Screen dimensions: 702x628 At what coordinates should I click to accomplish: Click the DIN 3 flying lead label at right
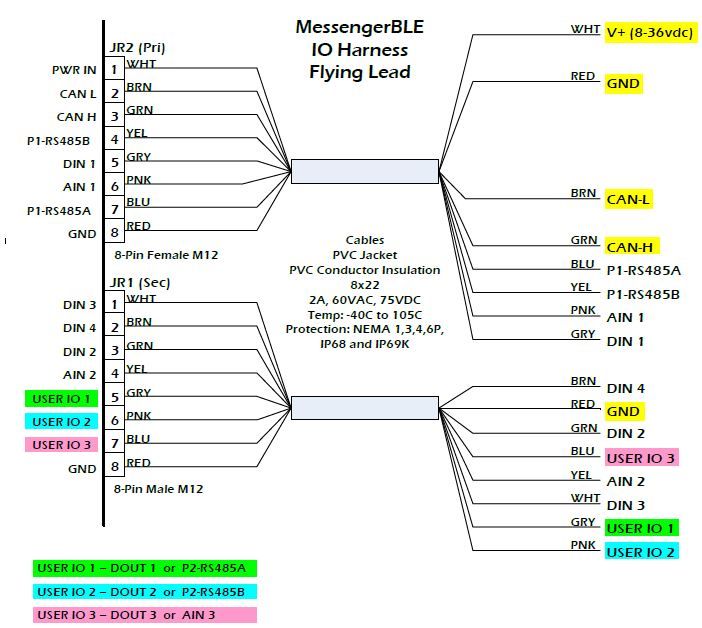coord(625,505)
